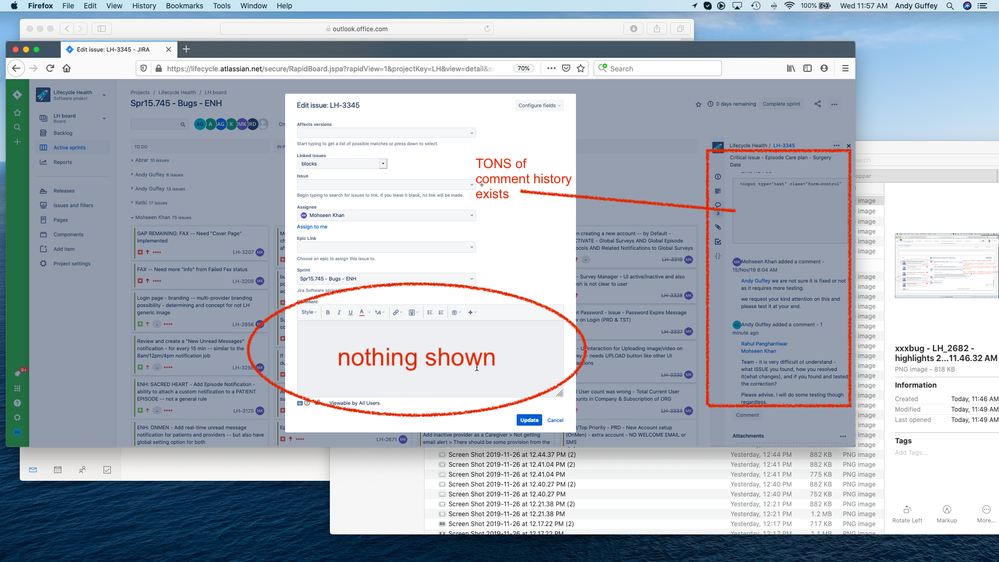Click the comments bubble icon in detail panel
Screen dimensions: 999x562
(718, 206)
